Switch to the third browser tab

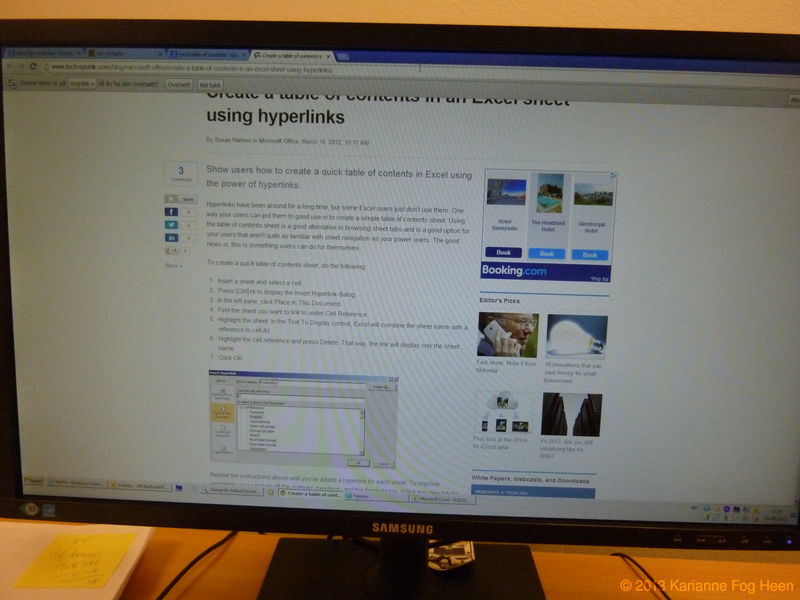pos(208,55)
